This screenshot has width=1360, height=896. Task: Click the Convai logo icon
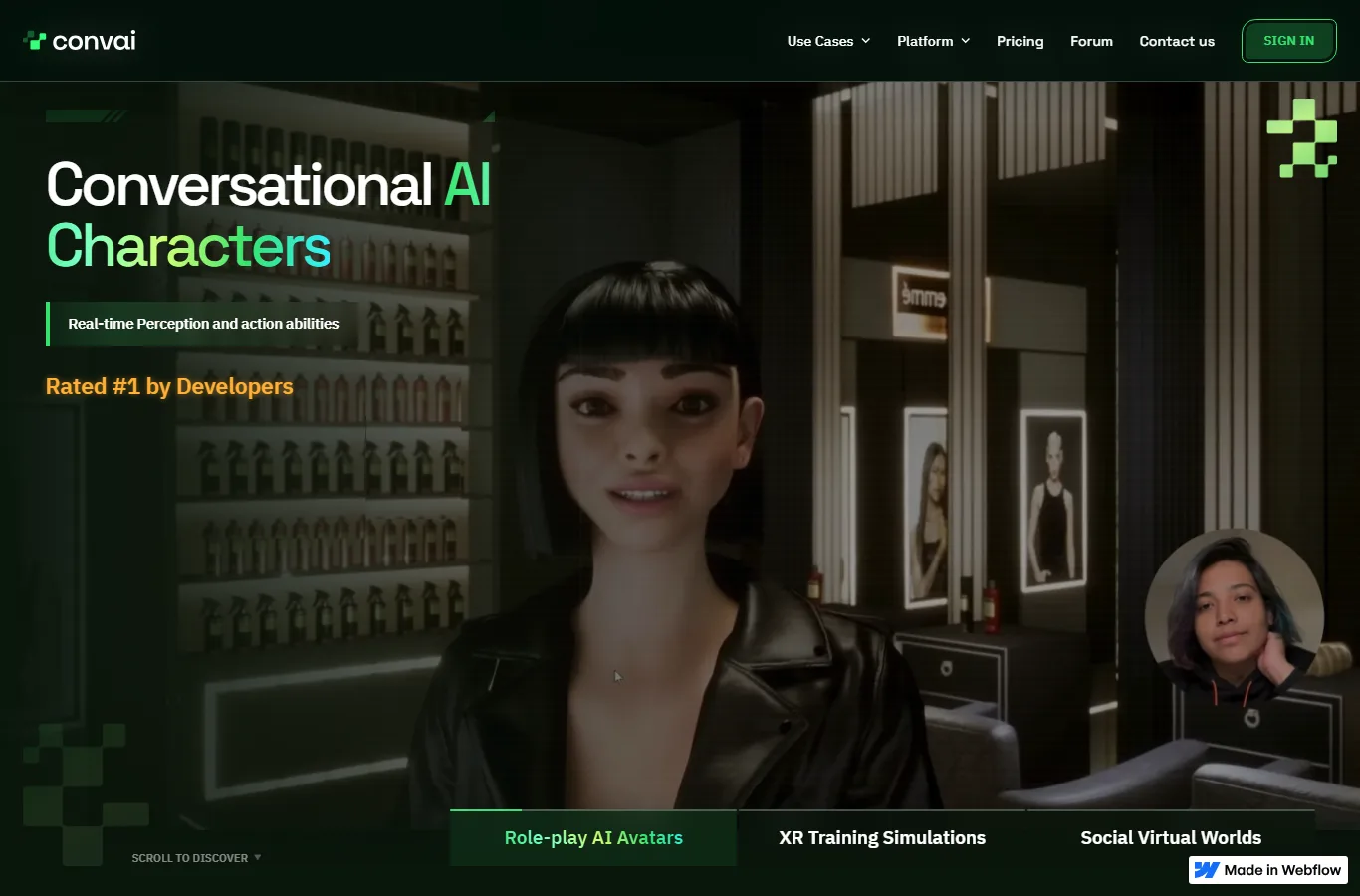35,41
